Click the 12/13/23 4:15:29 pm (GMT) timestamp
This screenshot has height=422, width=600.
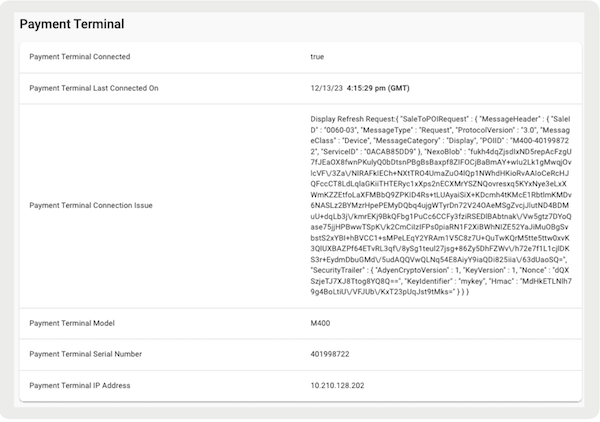pyautogui.click(x=360, y=88)
